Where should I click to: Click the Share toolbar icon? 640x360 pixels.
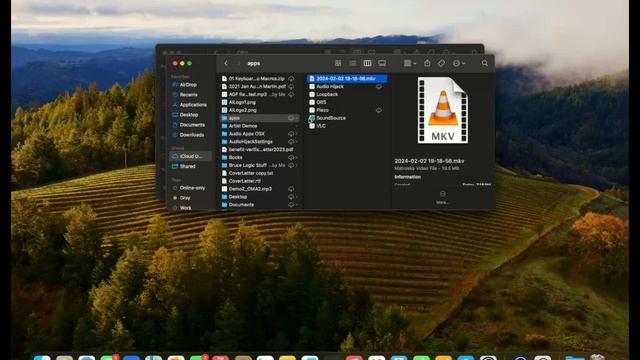(x=427, y=63)
